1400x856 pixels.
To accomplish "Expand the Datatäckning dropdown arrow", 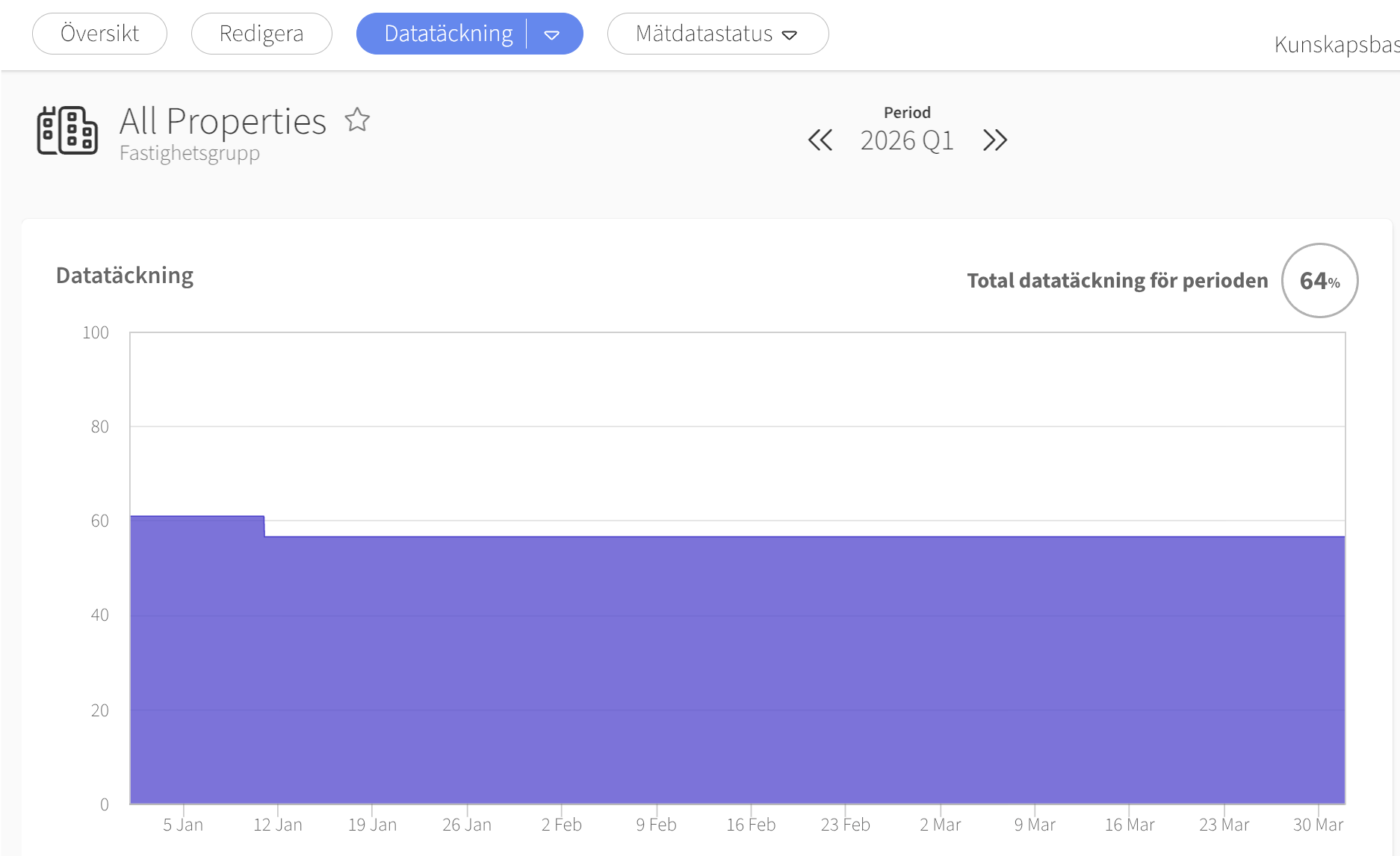I will pyautogui.click(x=552, y=34).
